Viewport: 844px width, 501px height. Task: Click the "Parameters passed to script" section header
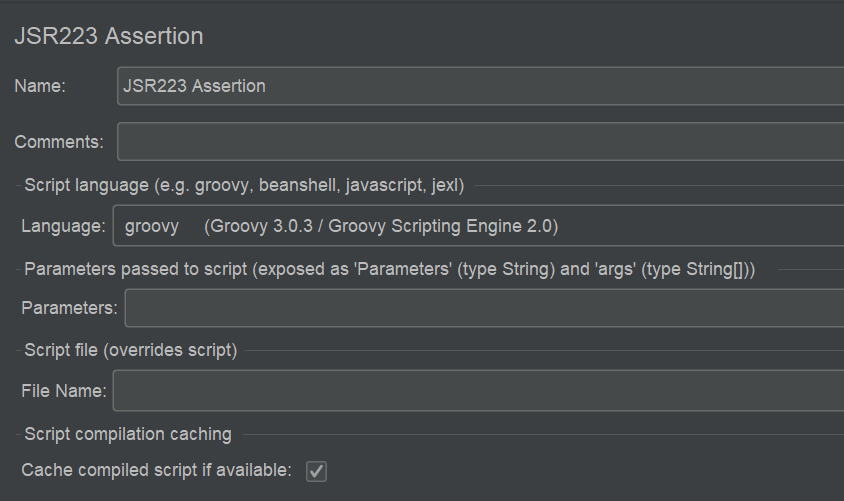coord(389,268)
